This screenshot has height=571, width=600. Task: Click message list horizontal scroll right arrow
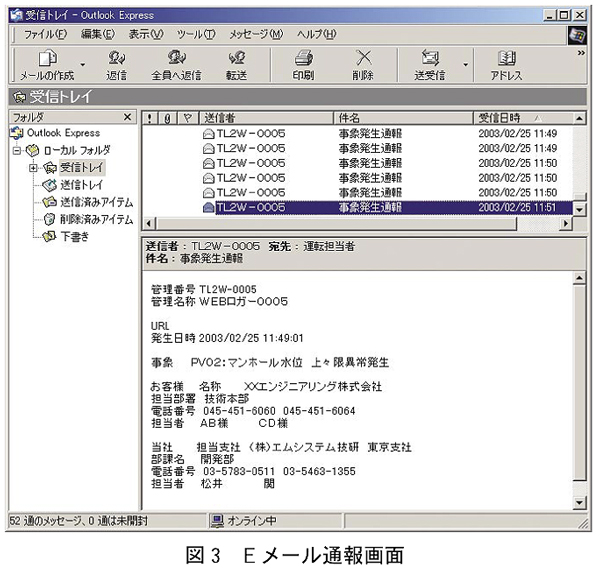[x=565, y=223]
